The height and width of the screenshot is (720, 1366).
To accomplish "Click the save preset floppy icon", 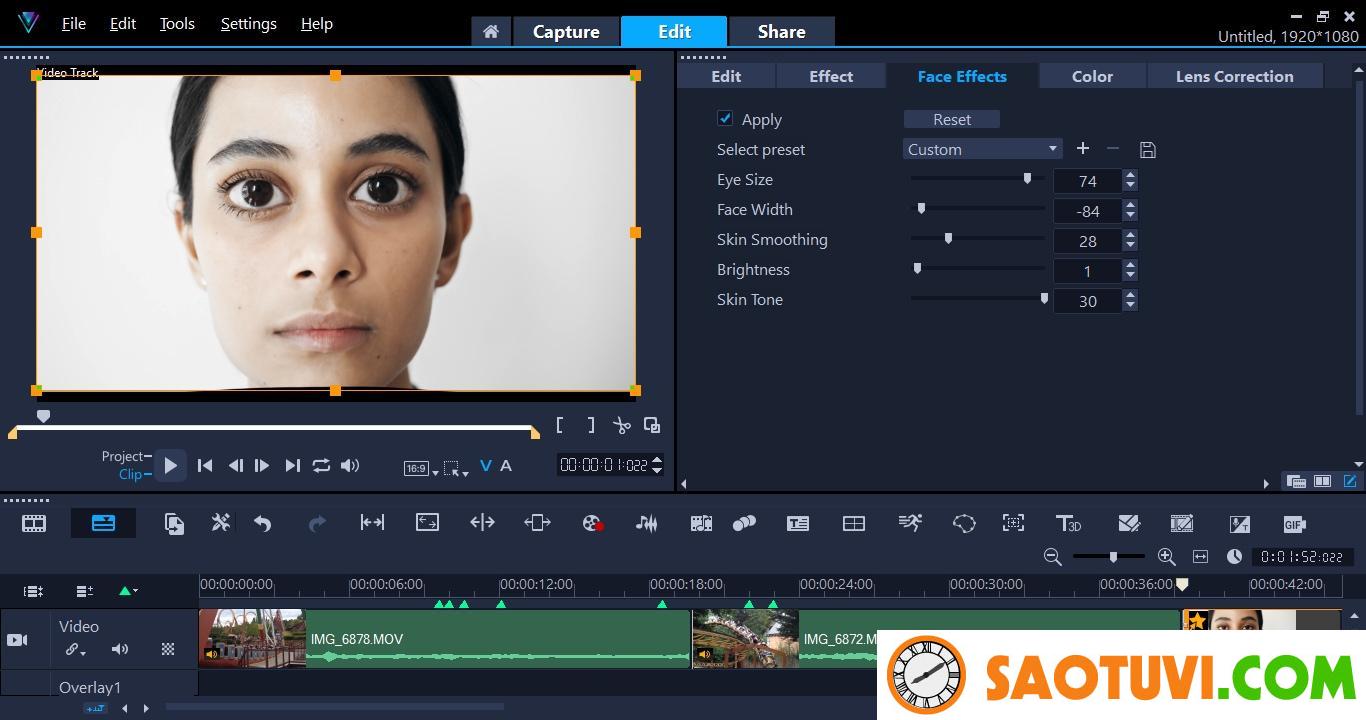I will click(x=1148, y=150).
